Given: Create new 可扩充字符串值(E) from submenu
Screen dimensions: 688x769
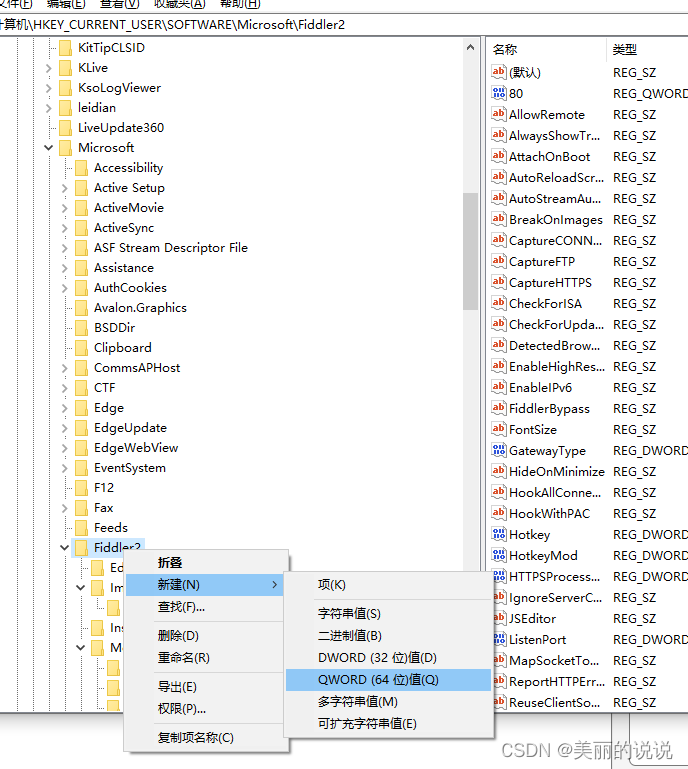Looking at the screenshot, I should tap(388, 724).
